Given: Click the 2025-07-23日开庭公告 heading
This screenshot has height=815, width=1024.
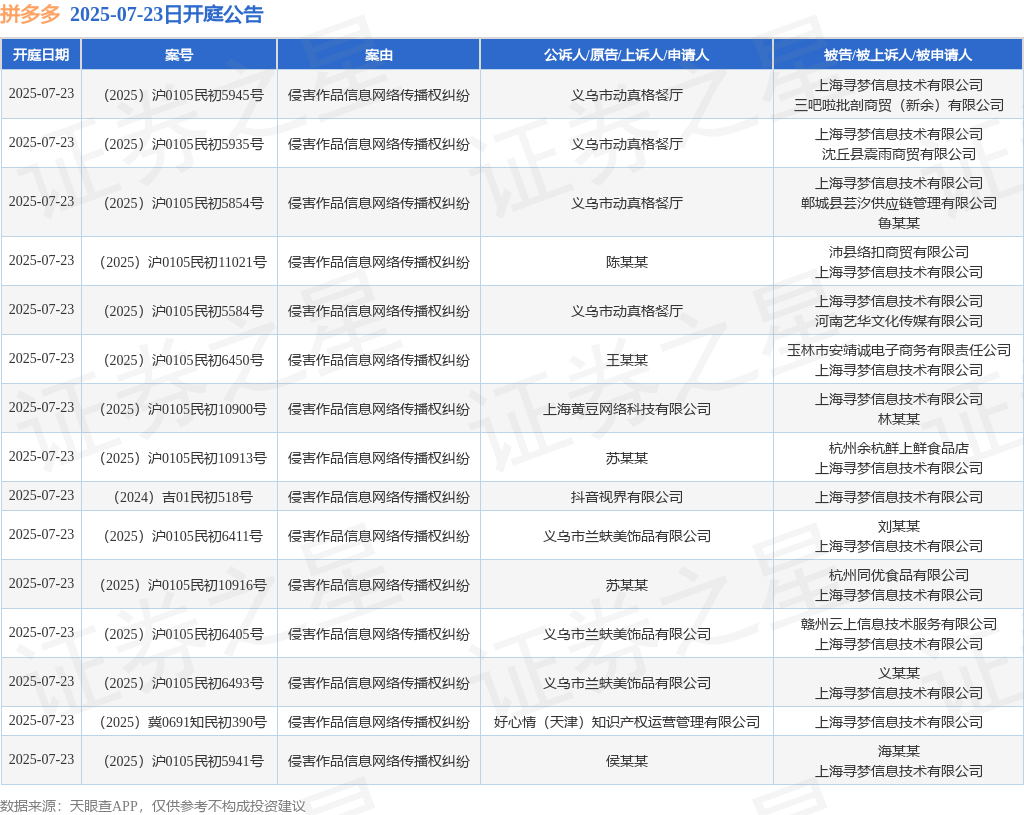Looking at the screenshot, I should pos(167,14).
